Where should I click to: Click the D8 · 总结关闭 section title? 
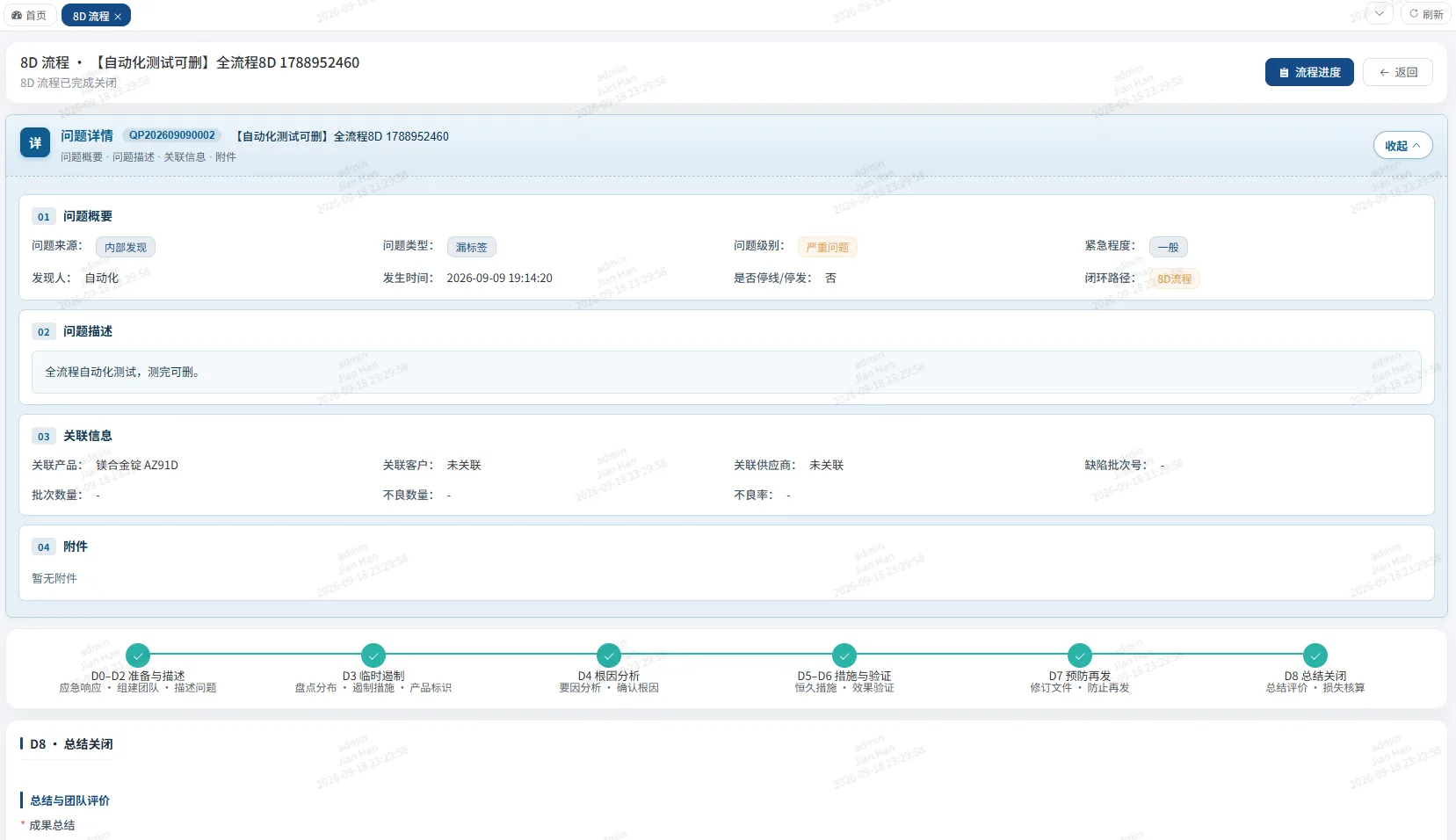71,744
